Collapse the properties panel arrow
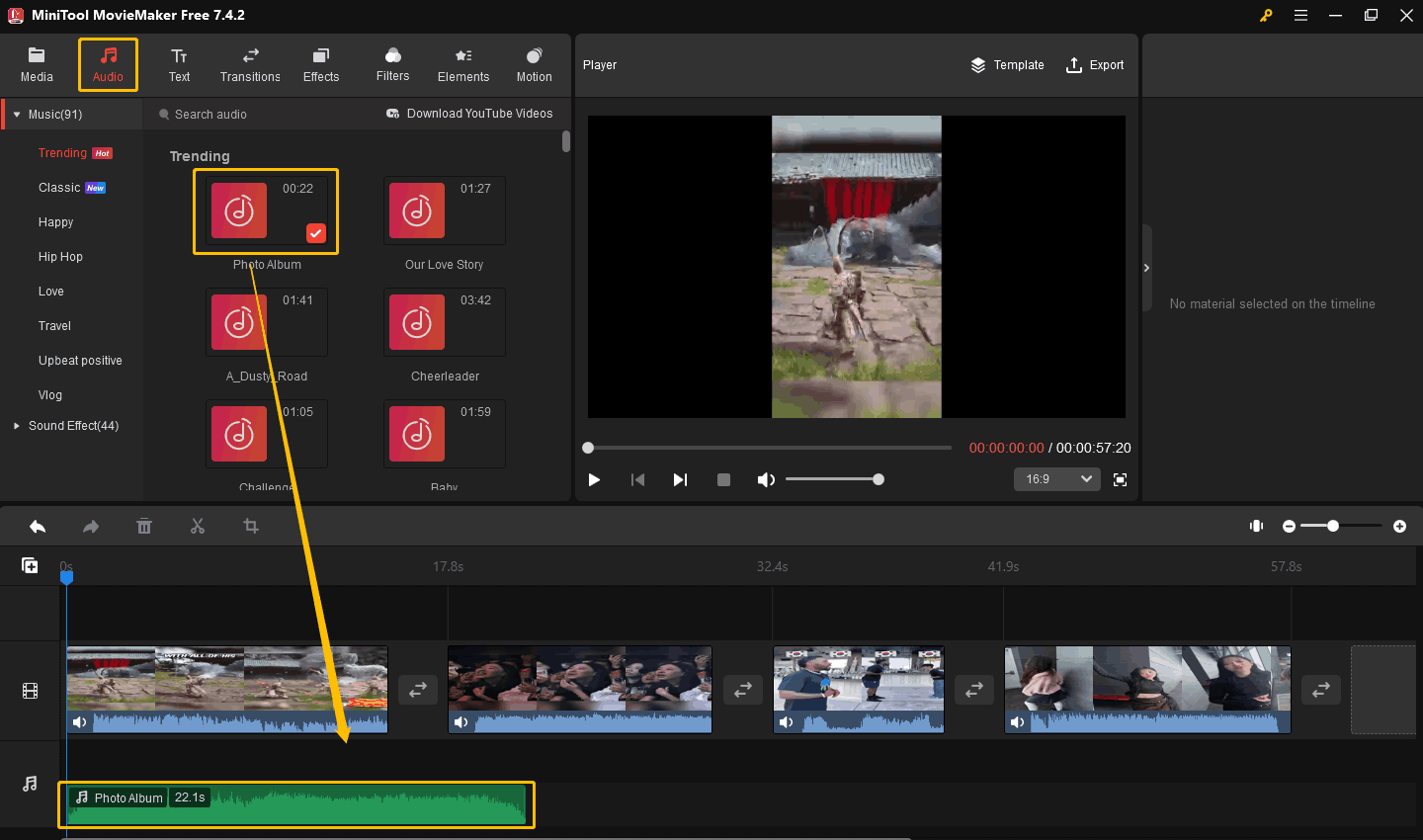Screen dimensions: 1423x840 point(1146,268)
